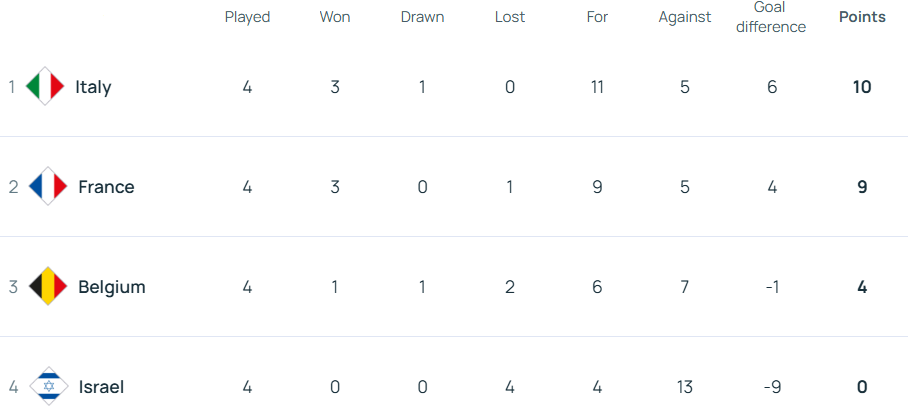Select the Belgium team name
Screen dimensions: 908x412
click(112, 287)
